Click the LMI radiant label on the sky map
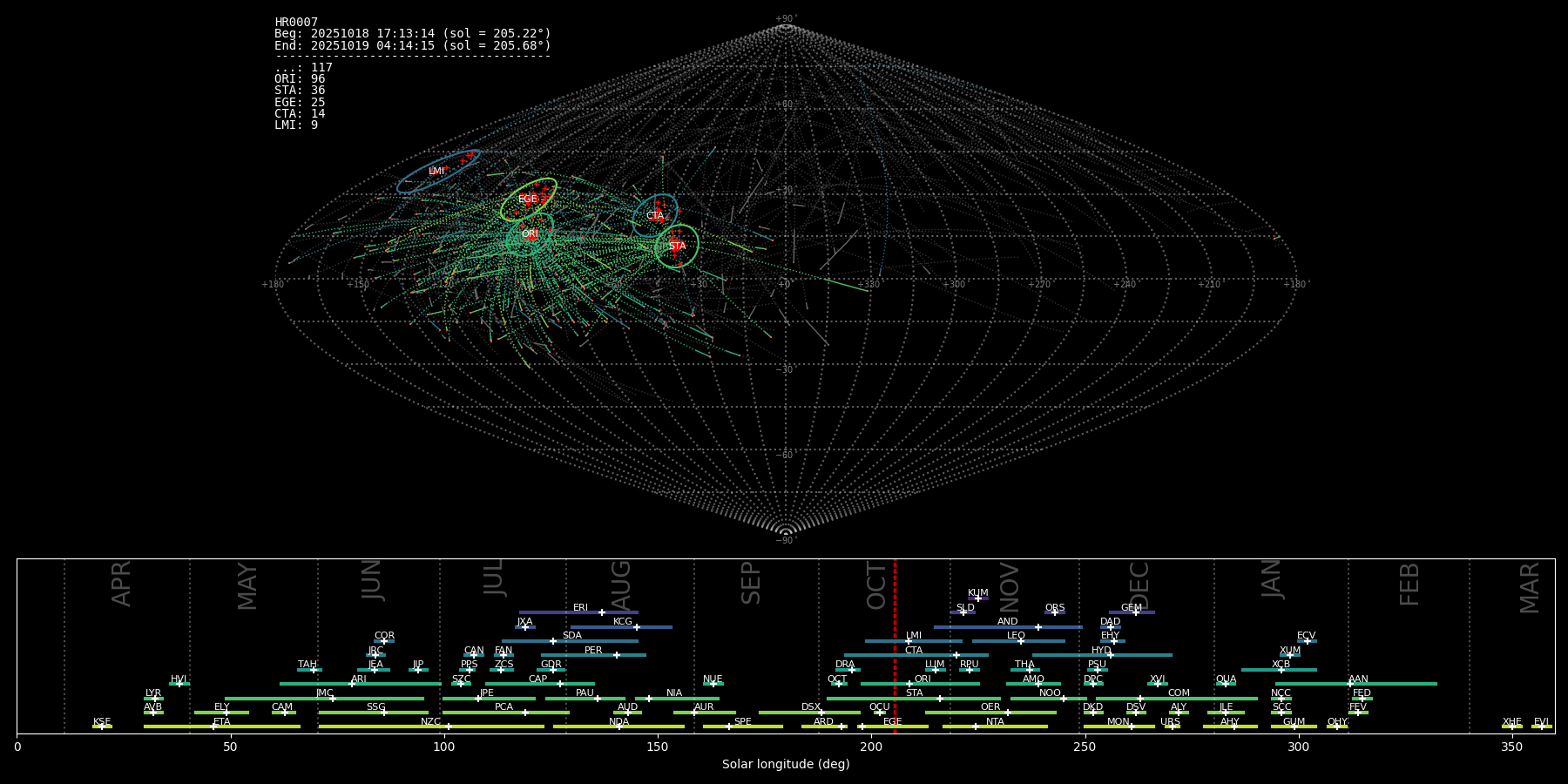 pos(436,172)
